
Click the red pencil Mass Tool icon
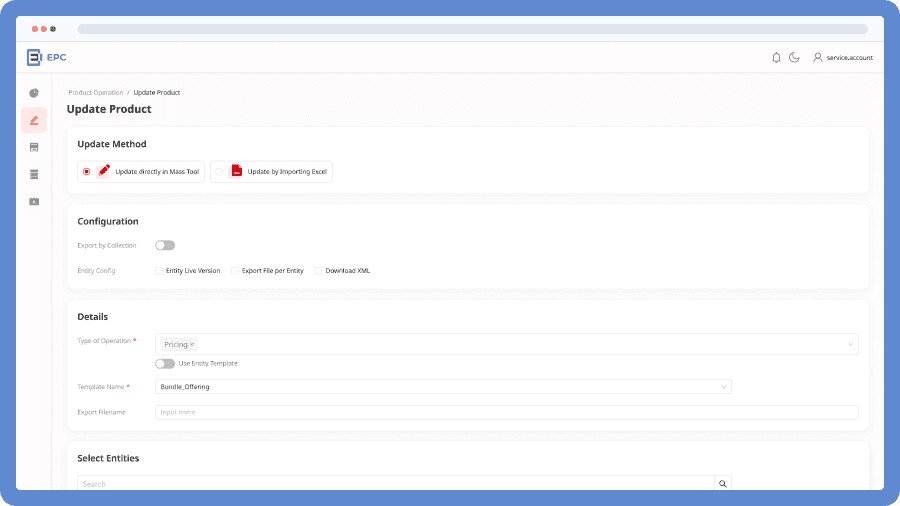(x=103, y=171)
